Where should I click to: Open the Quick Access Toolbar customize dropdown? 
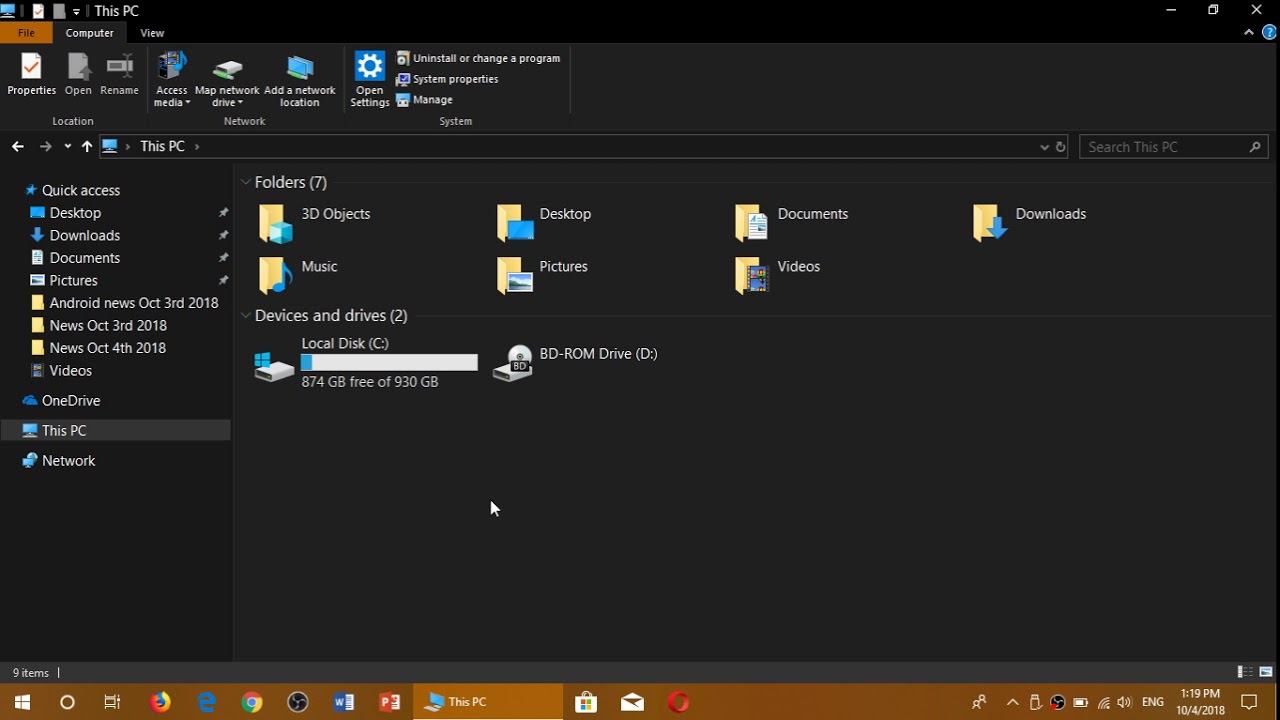(77, 11)
